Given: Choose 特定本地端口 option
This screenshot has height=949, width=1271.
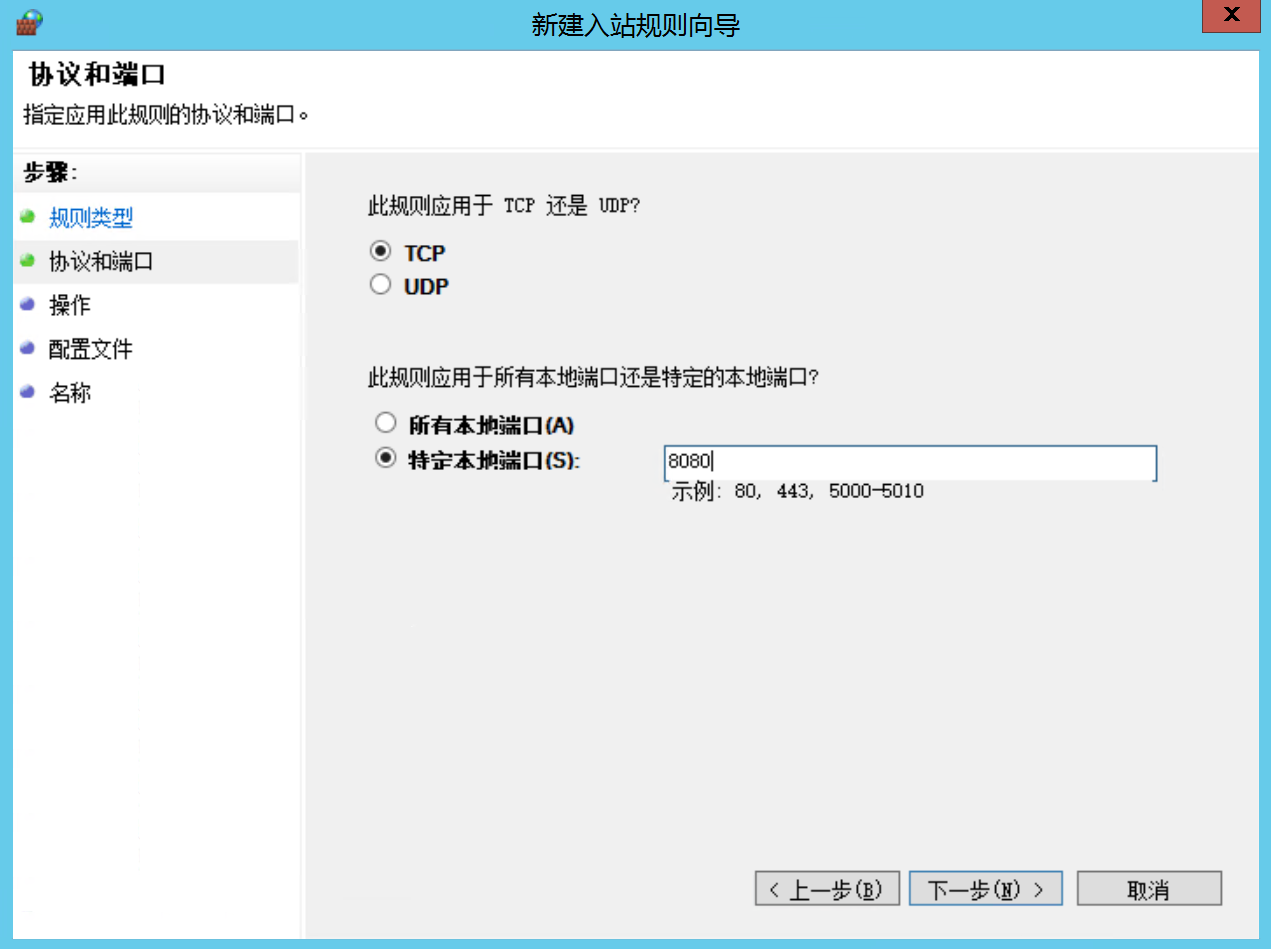Looking at the screenshot, I should point(385,456).
